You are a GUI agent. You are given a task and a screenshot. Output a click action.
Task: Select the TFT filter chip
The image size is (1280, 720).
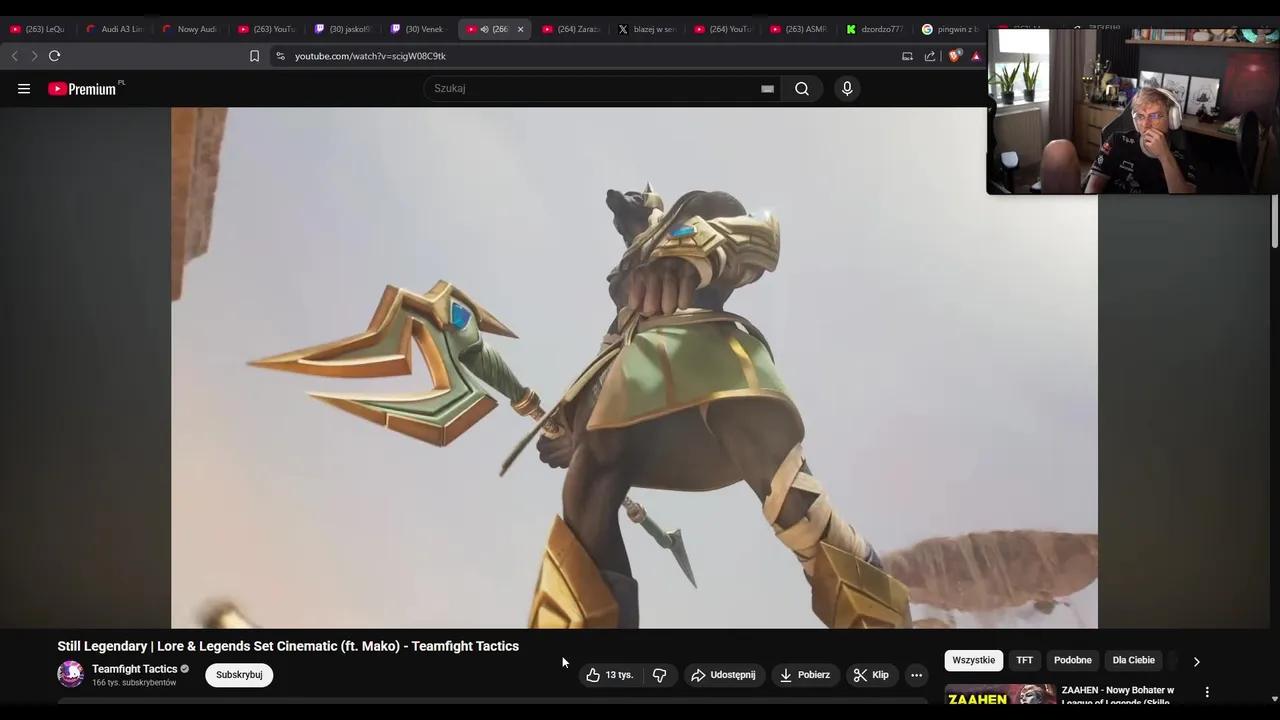1025,660
